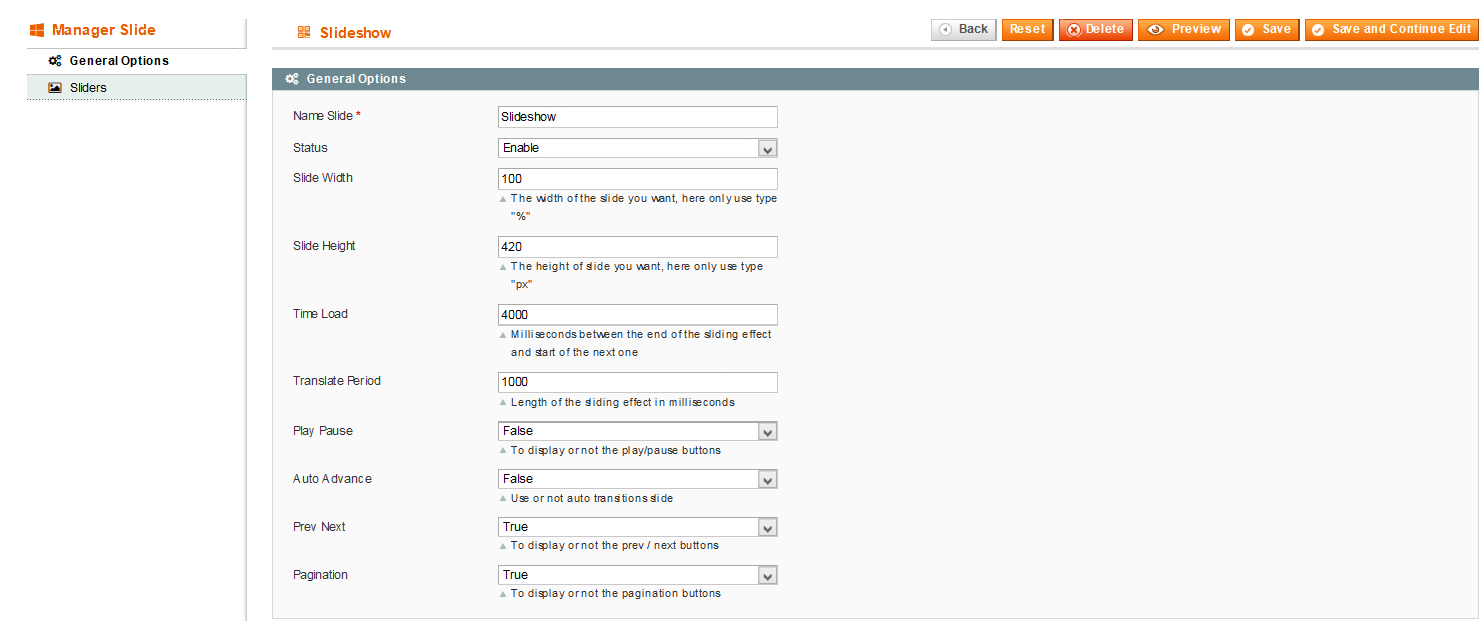The image size is (1481, 621).
Task: Click the Translate Period label
Action: [x=337, y=381]
